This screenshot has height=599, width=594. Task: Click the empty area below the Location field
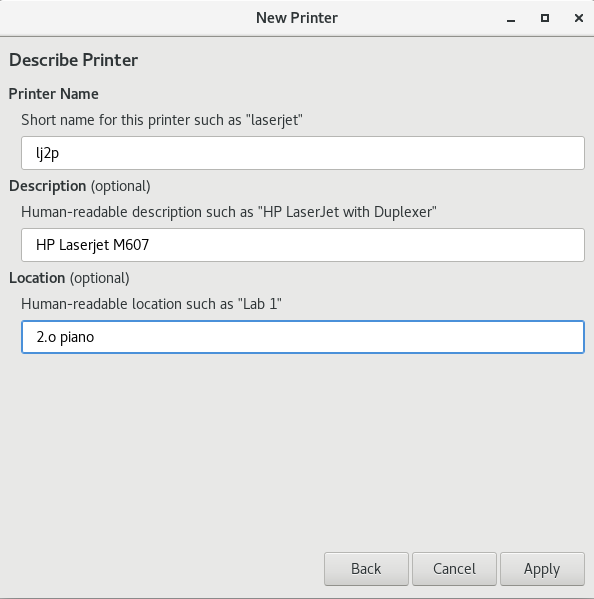297,451
